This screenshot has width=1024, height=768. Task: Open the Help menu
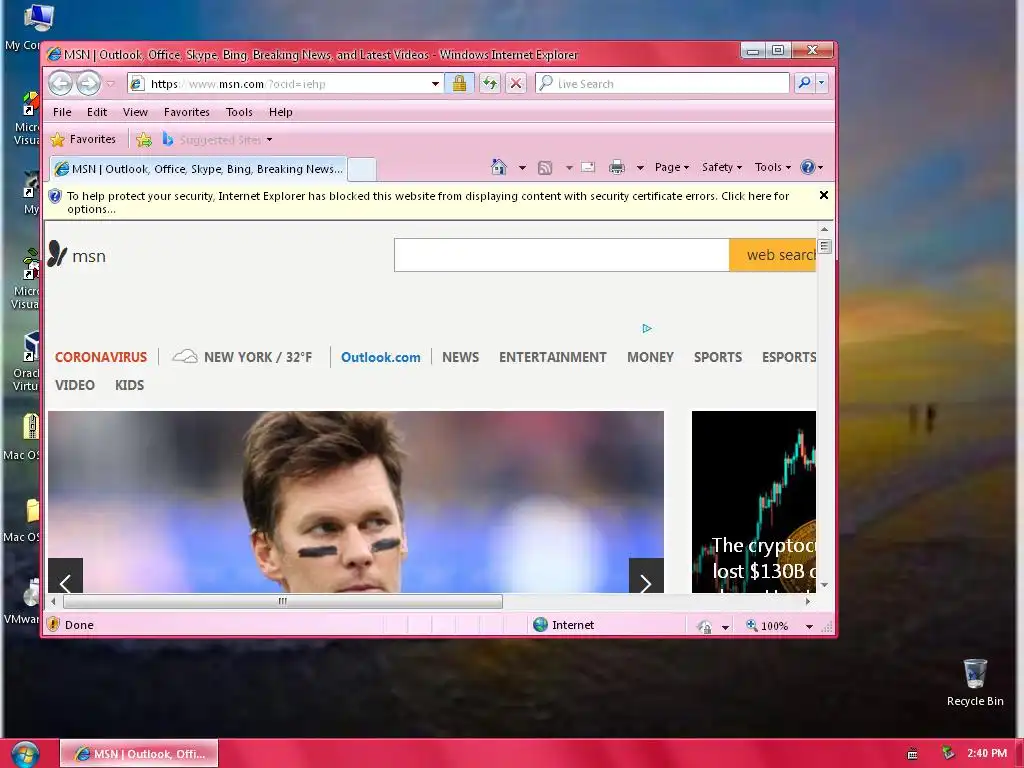[281, 112]
